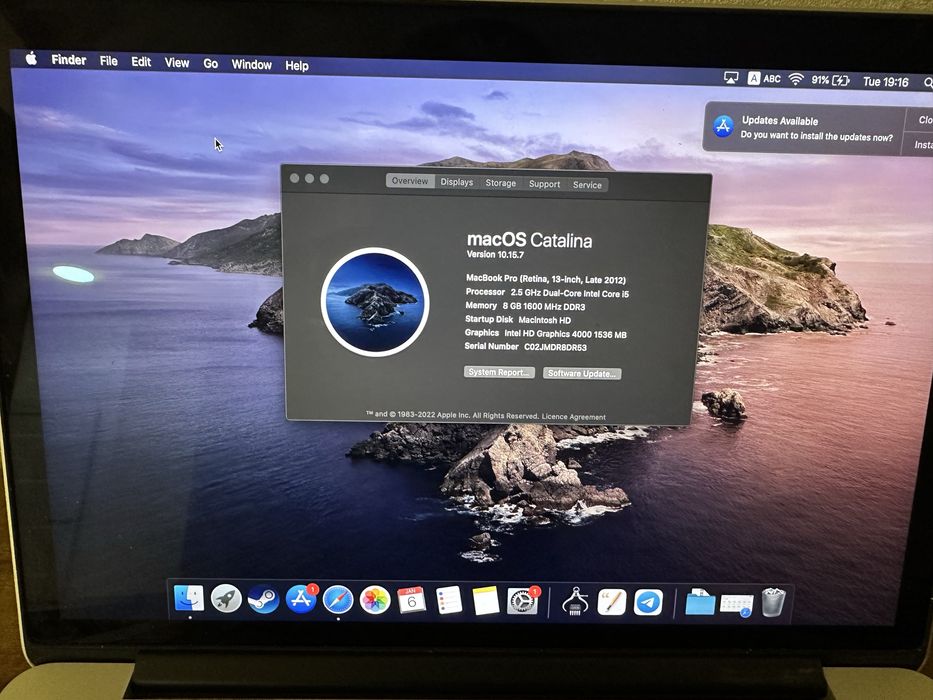Open System Information caliper icon in Dock
Image resolution: width=933 pixels, height=700 pixels.
pos(575,602)
